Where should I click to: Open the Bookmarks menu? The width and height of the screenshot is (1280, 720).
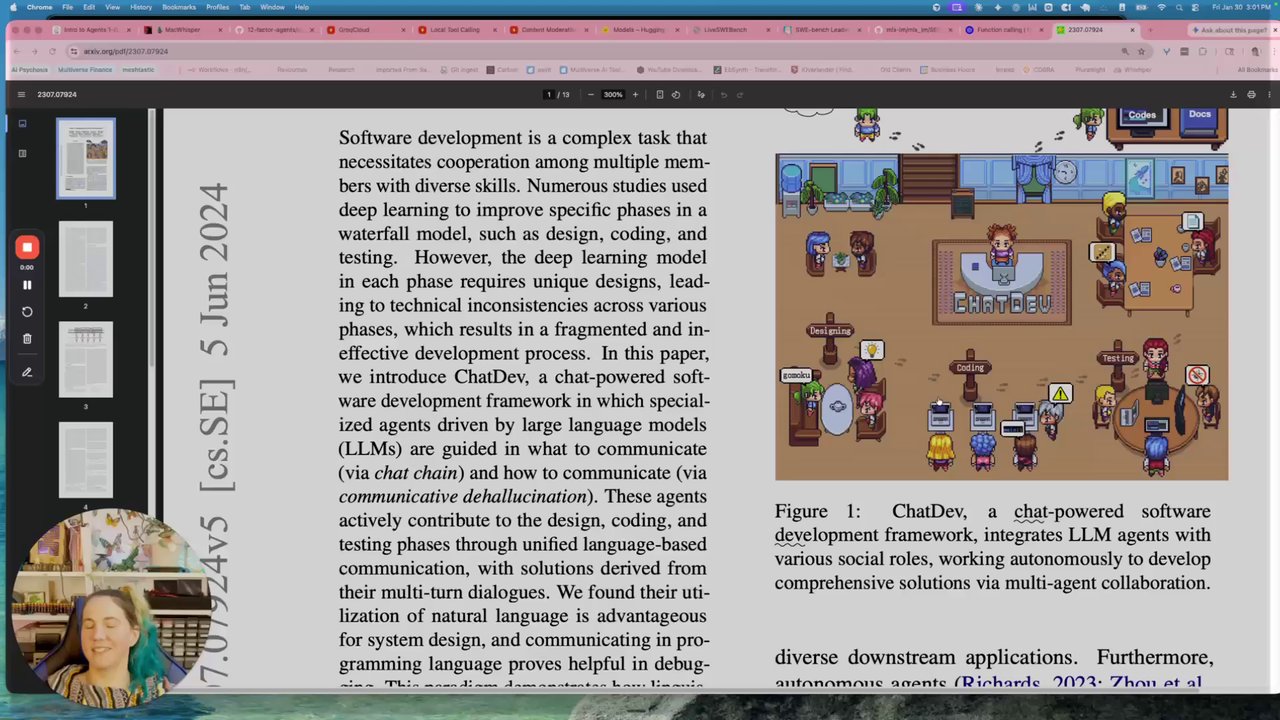[179, 7]
